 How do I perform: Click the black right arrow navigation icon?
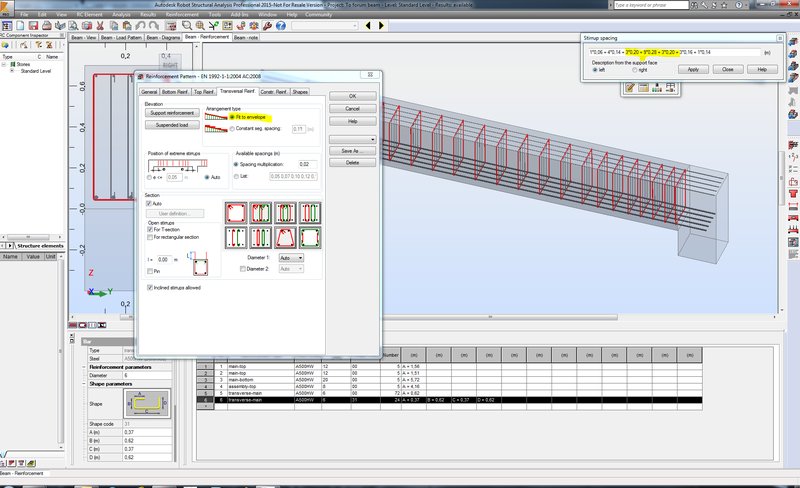(x=381, y=26)
